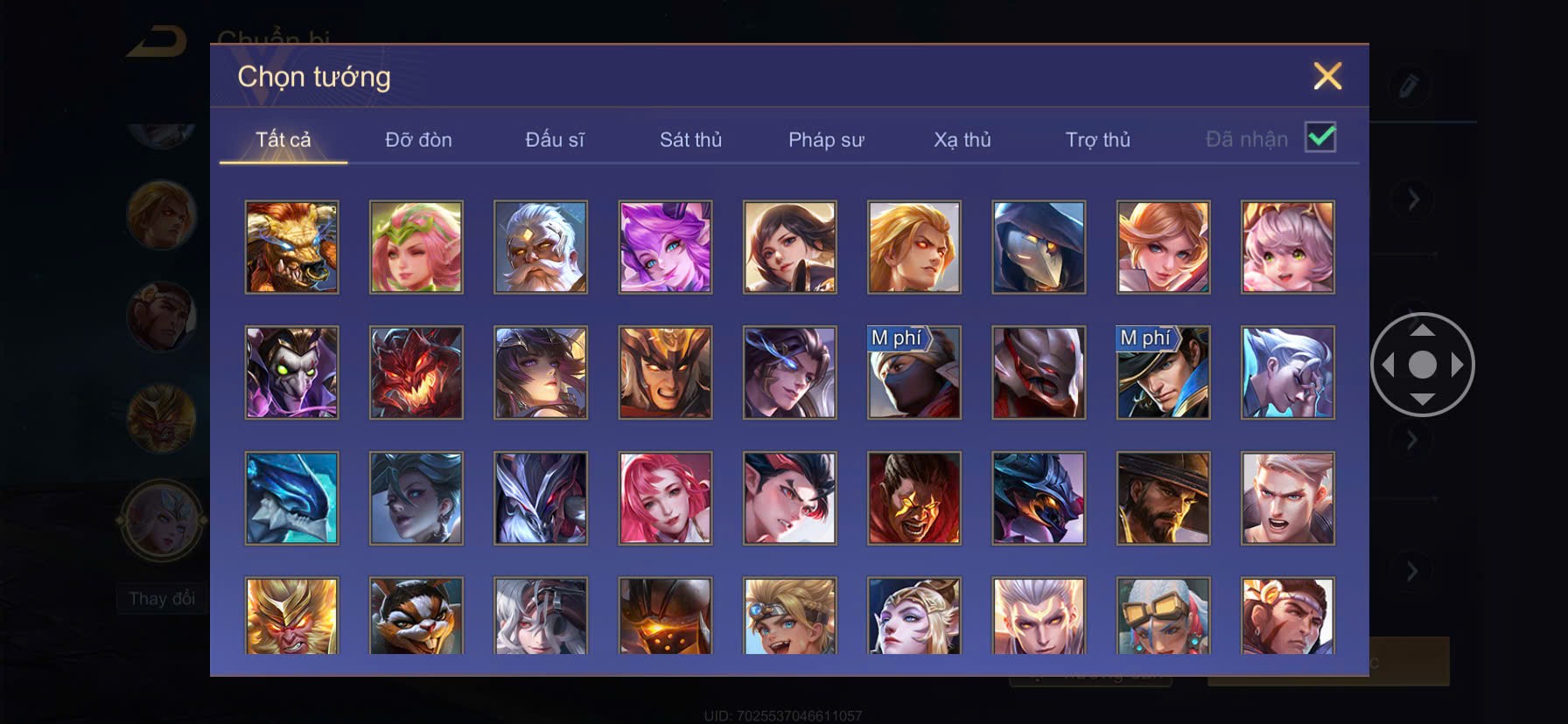The width and height of the screenshot is (1568, 724).
Task: Tap the directional pad control circle
Action: pos(1422,365)
